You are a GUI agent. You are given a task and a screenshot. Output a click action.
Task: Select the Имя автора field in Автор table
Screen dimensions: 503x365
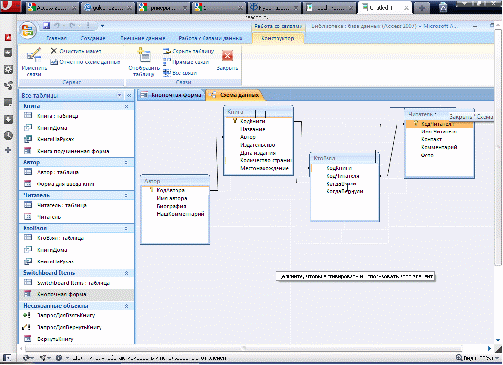point(172,198)
